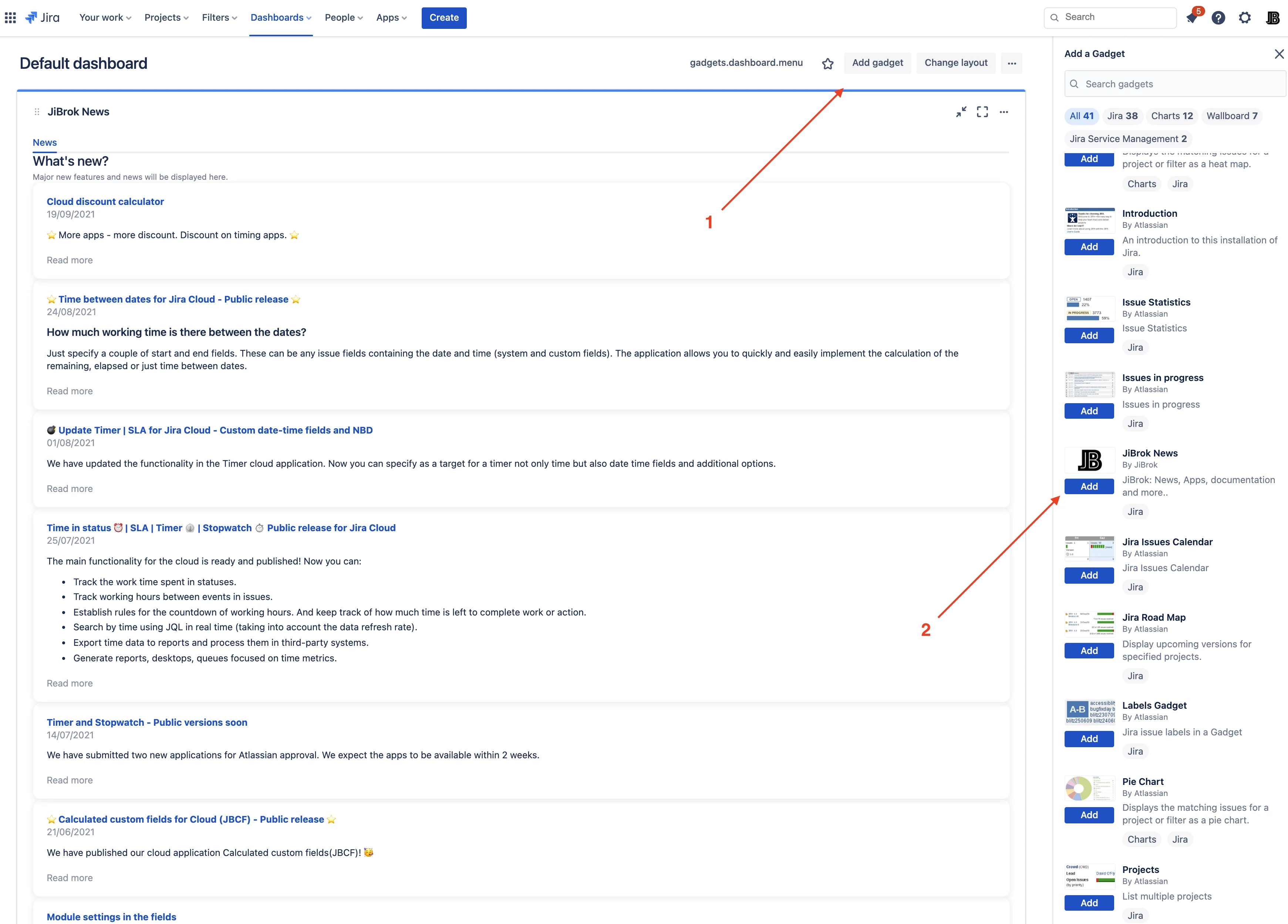Click the Jira Issues Calendar gadget thumbnail
1288x924 pixels.
[1089, 549]
